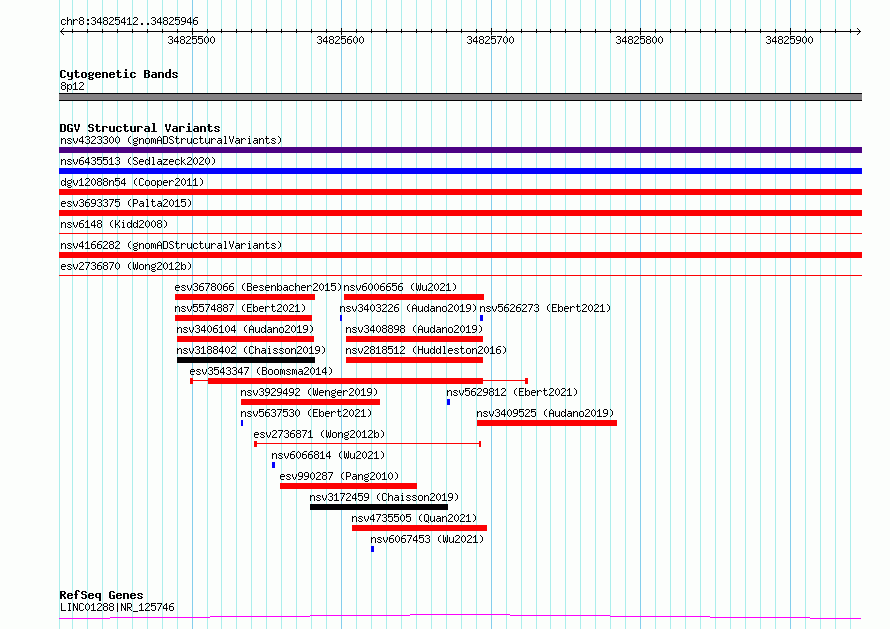Click the esv2736870 Wong2012b label
This screenshot has width=890, height=629.
pos(126,266)
